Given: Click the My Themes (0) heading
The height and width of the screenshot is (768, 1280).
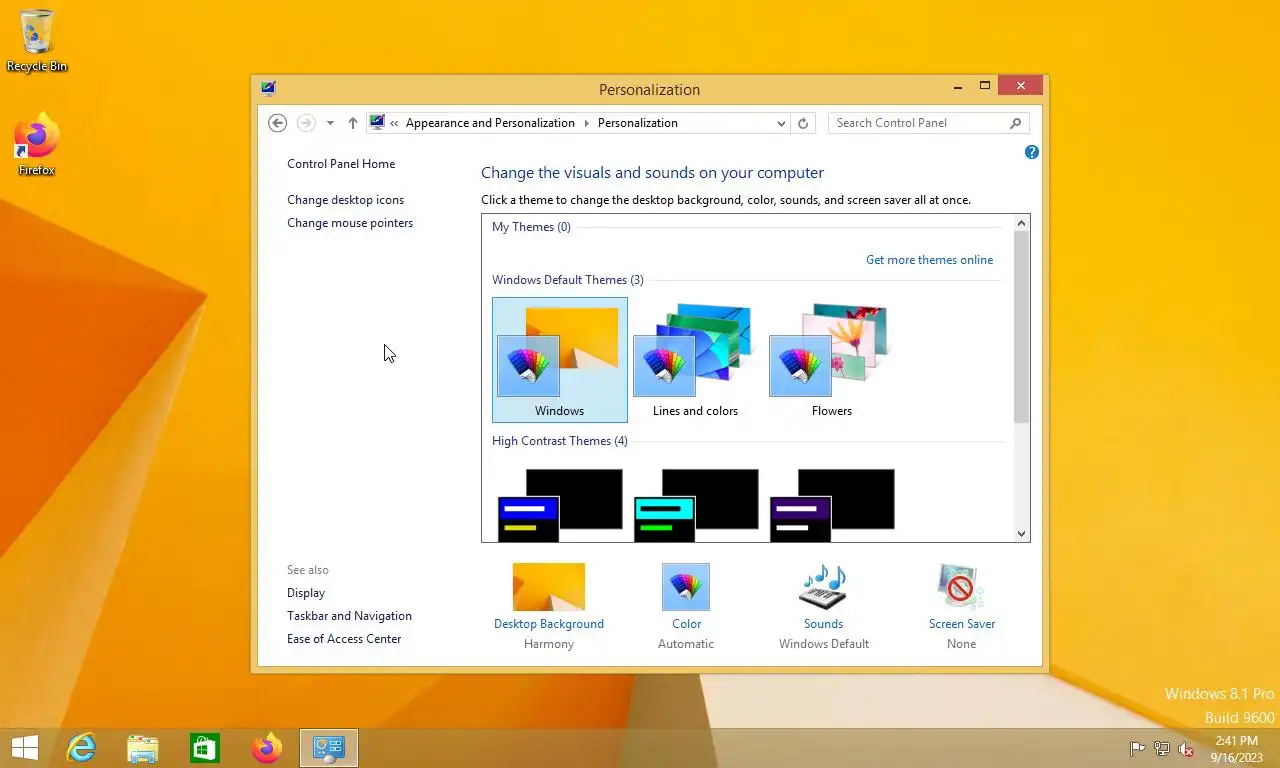Looking at the screenshot, I should (531, 227).
